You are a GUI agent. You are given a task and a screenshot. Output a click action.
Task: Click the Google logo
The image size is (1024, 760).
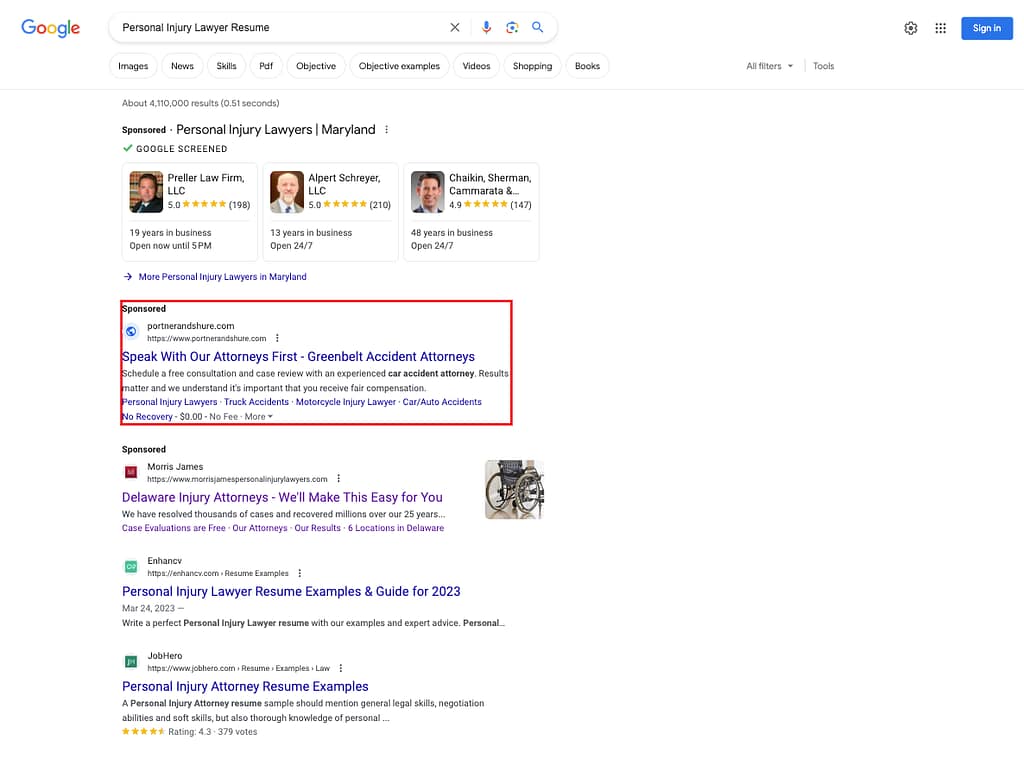pos(50,27)
